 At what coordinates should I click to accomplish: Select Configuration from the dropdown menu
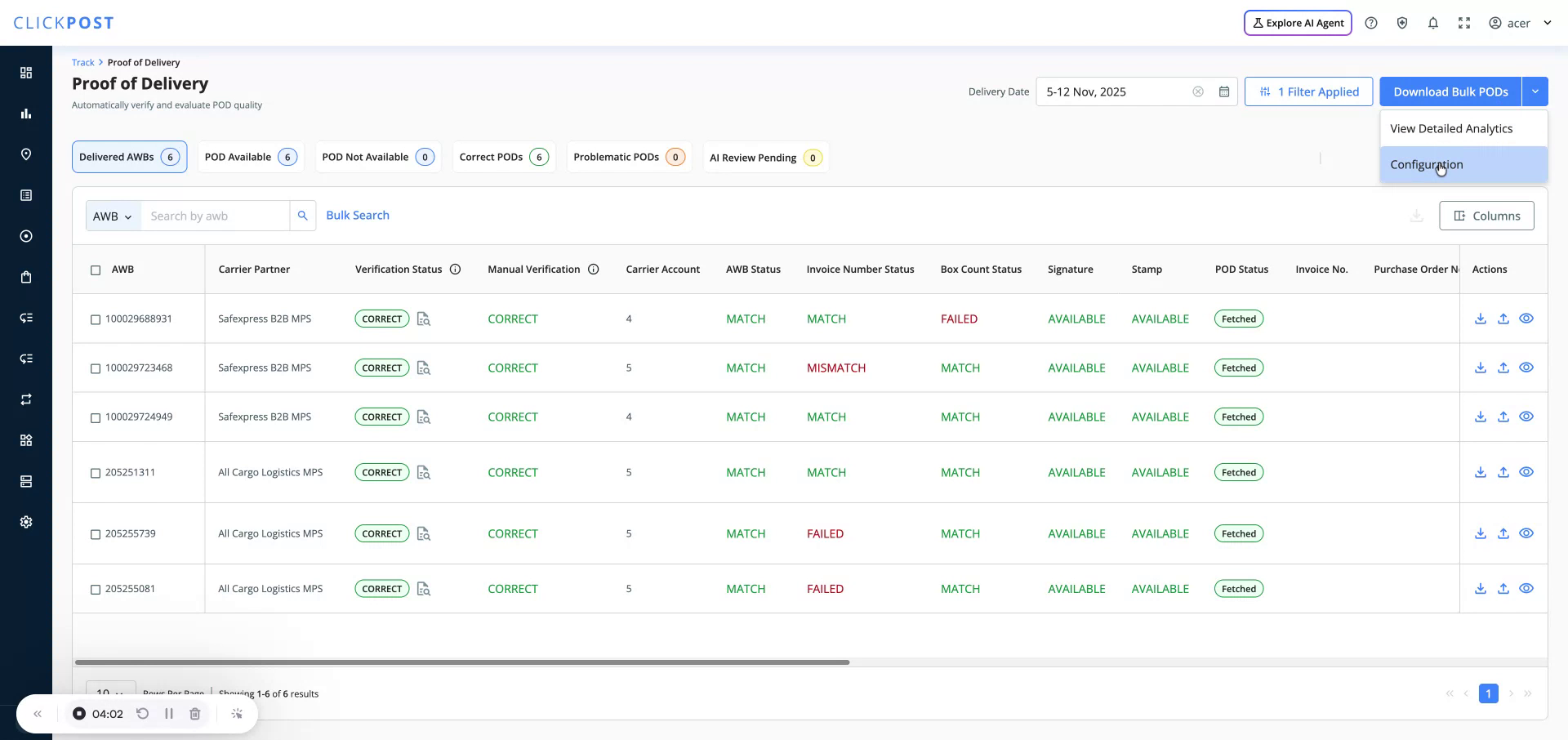(1426, 164)
